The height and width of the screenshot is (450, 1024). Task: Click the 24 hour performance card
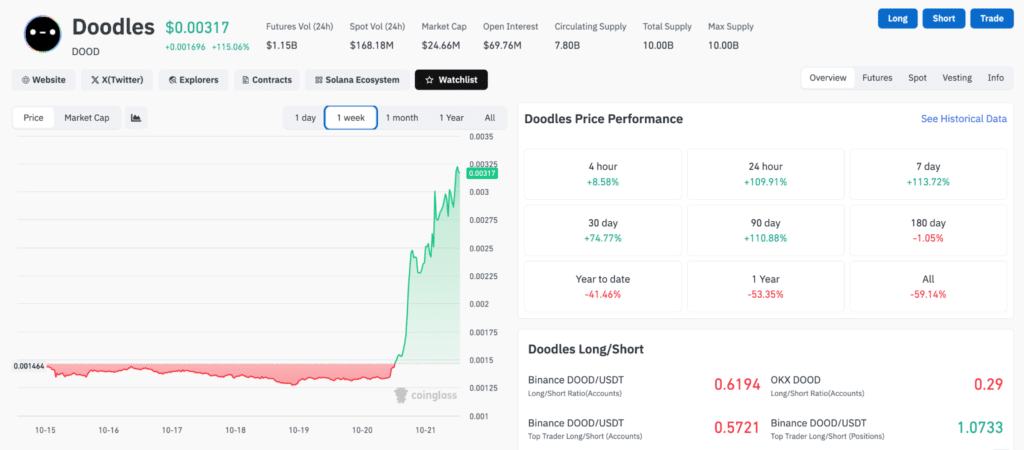765,174
